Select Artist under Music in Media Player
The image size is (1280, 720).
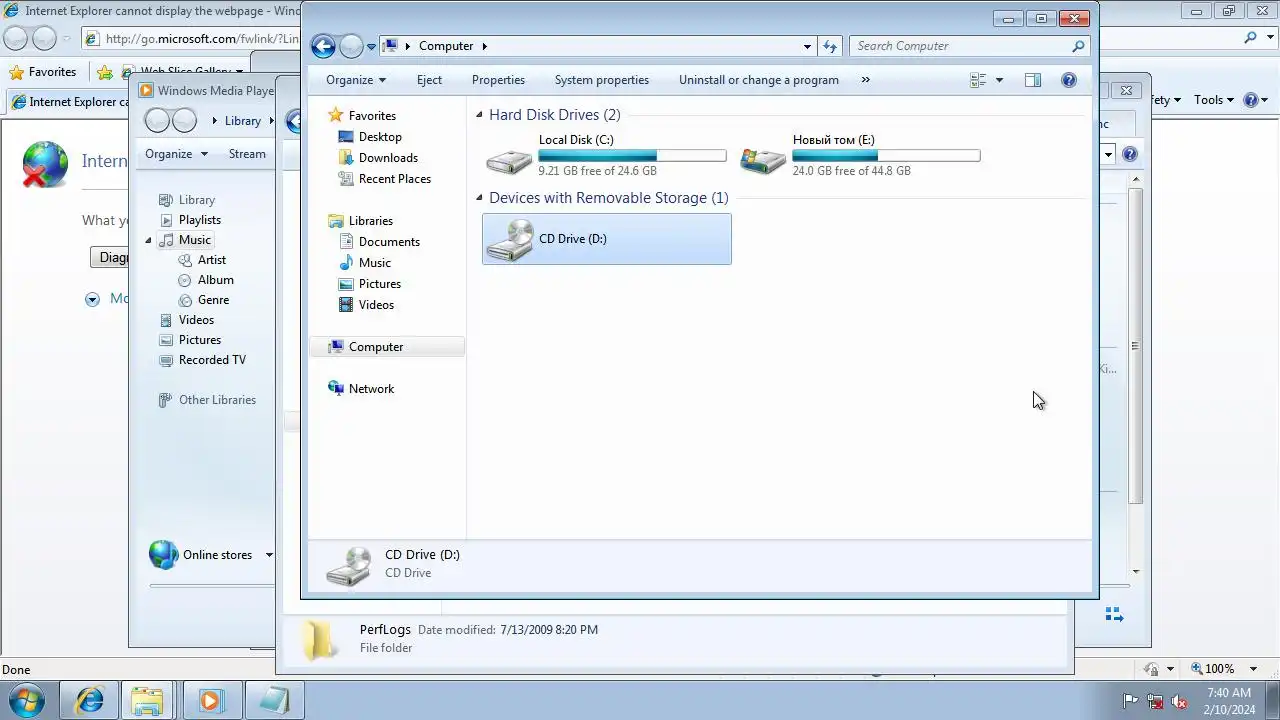click(x=212, y=260)
